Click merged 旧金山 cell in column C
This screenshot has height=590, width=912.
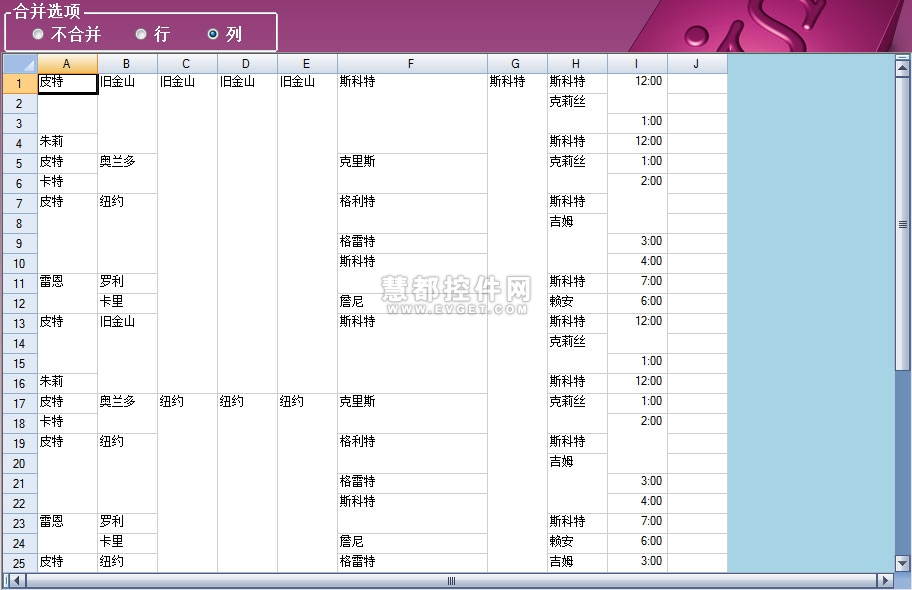(187, 233)
